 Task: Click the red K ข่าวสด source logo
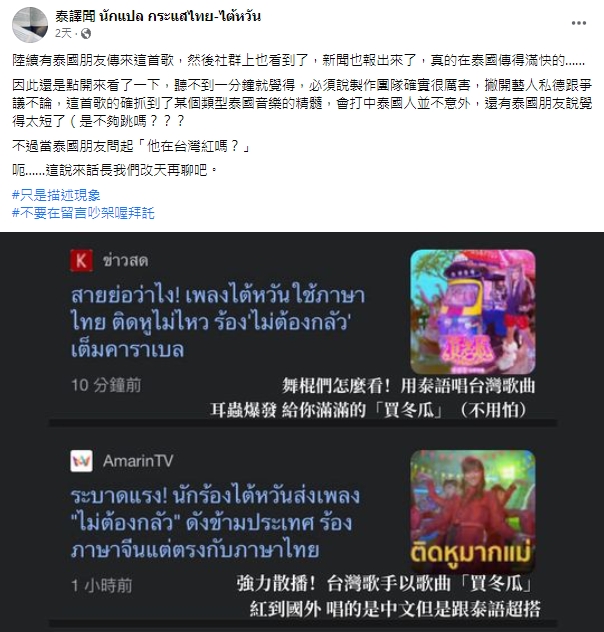tap(81, 260)
